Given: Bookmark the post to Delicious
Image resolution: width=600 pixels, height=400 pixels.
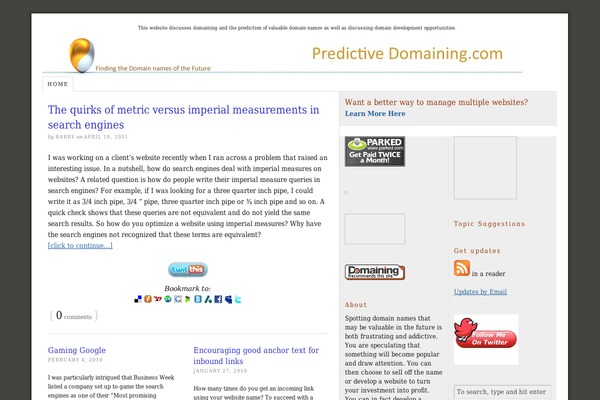Looking at the screenshot, I should coord(138,299).
